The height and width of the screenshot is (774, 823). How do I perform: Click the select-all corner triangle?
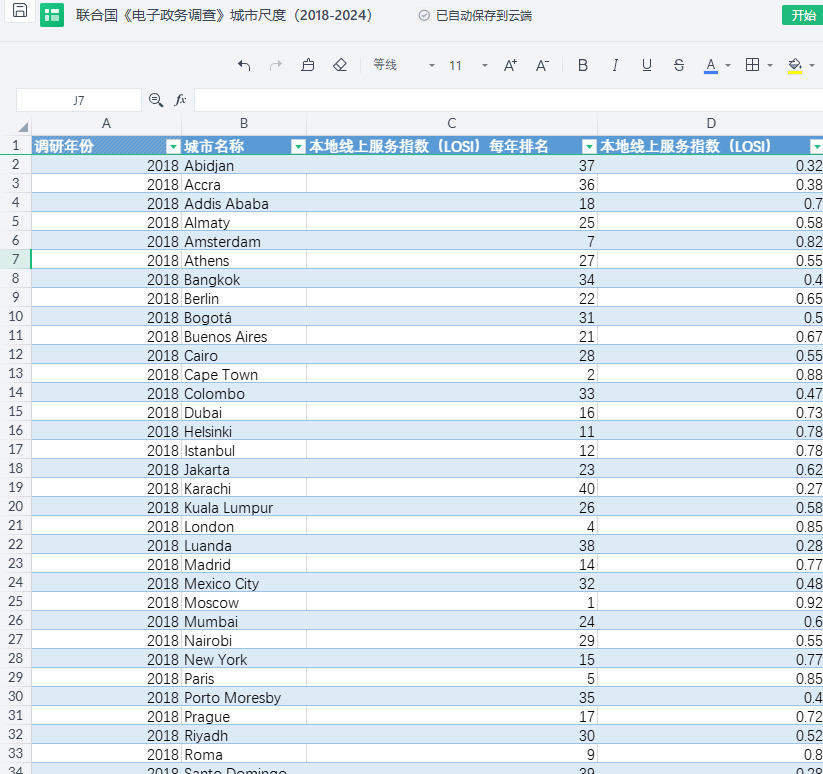tap(23, 126)
